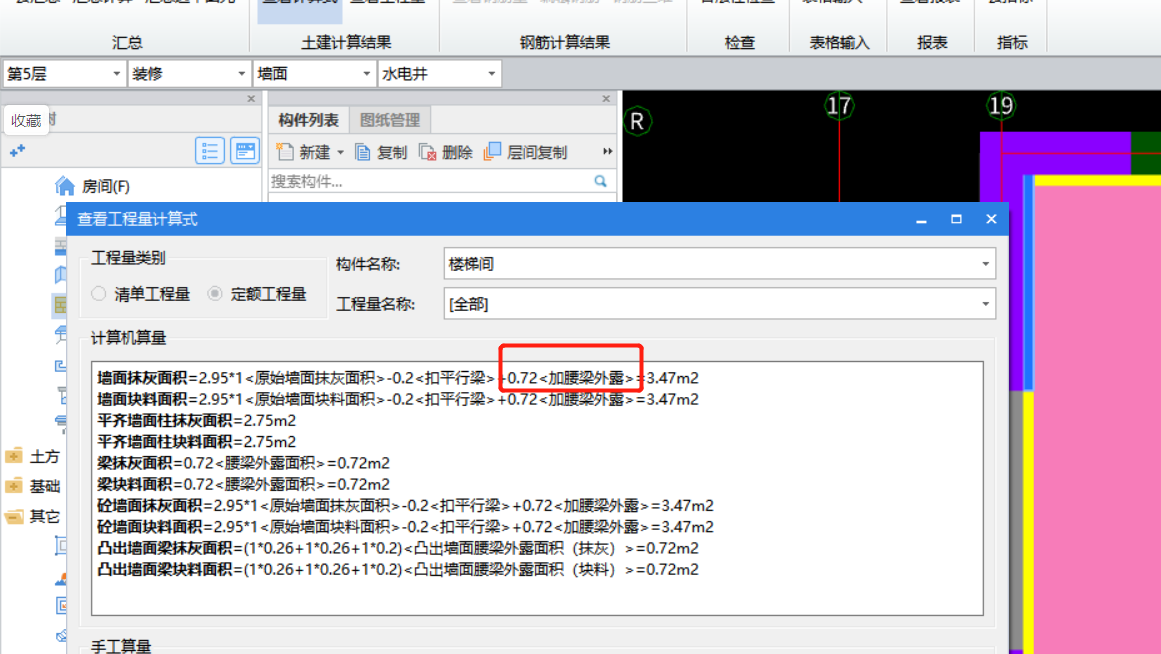Screen dimensions: 1161x654
Task: Click the 收藏 button
Action: click(26, 120)
